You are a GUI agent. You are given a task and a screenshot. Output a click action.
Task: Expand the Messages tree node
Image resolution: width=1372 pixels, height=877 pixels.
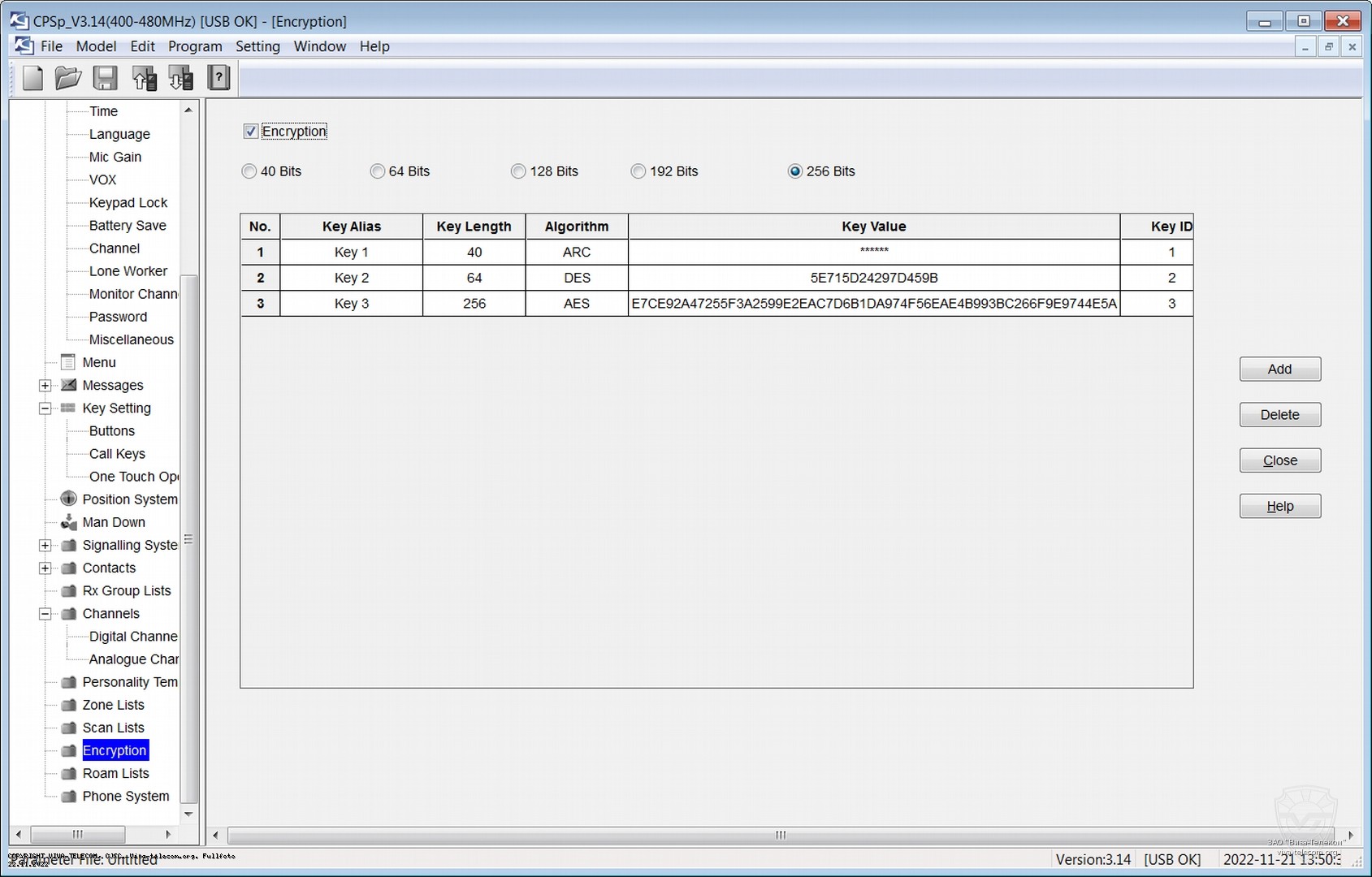pos(45,386)
